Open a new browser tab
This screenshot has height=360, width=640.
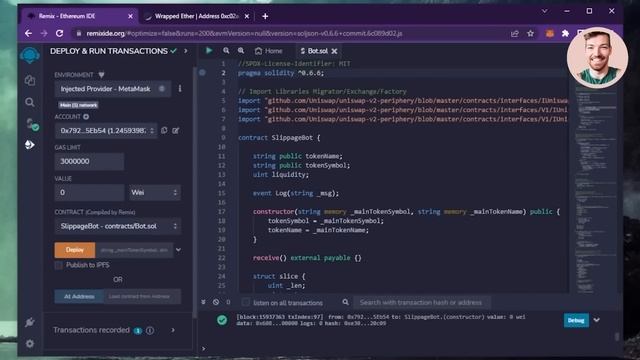coord(265,16)
